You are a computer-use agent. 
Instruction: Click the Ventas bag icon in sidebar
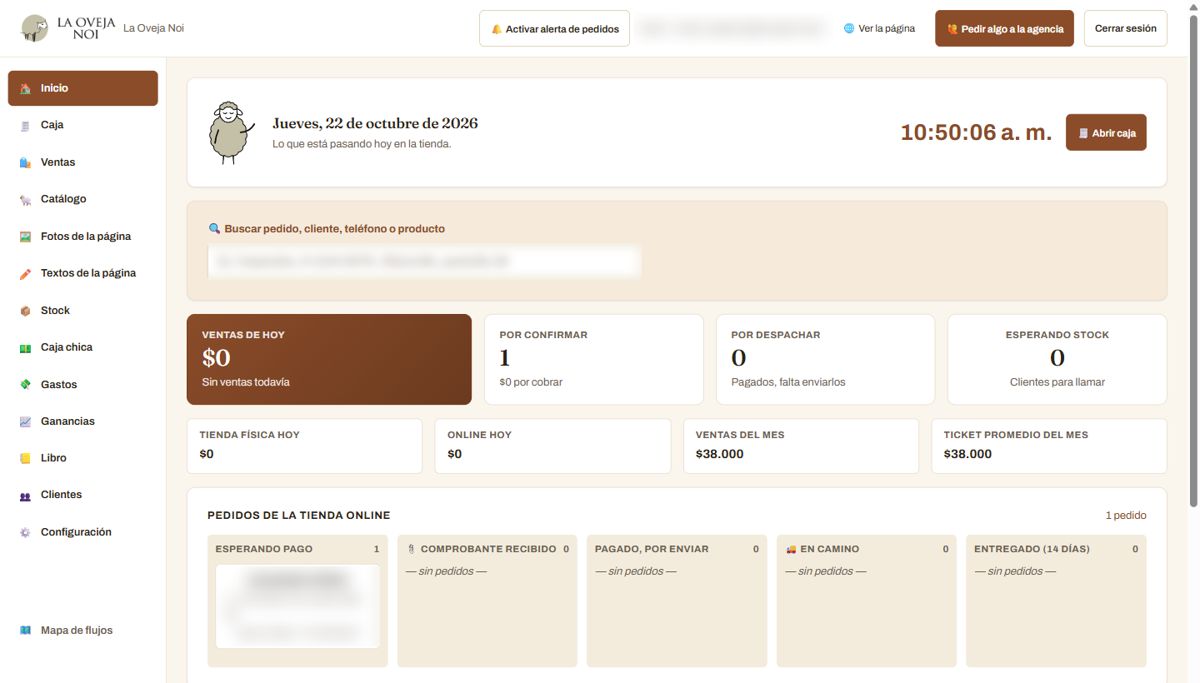click(x=25, y=162)
